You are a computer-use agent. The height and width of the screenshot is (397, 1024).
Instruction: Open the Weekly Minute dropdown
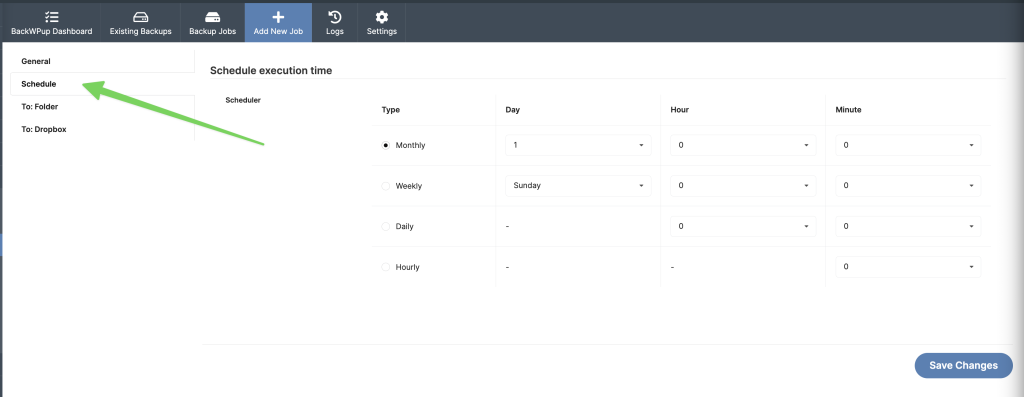tap(908, 185)
